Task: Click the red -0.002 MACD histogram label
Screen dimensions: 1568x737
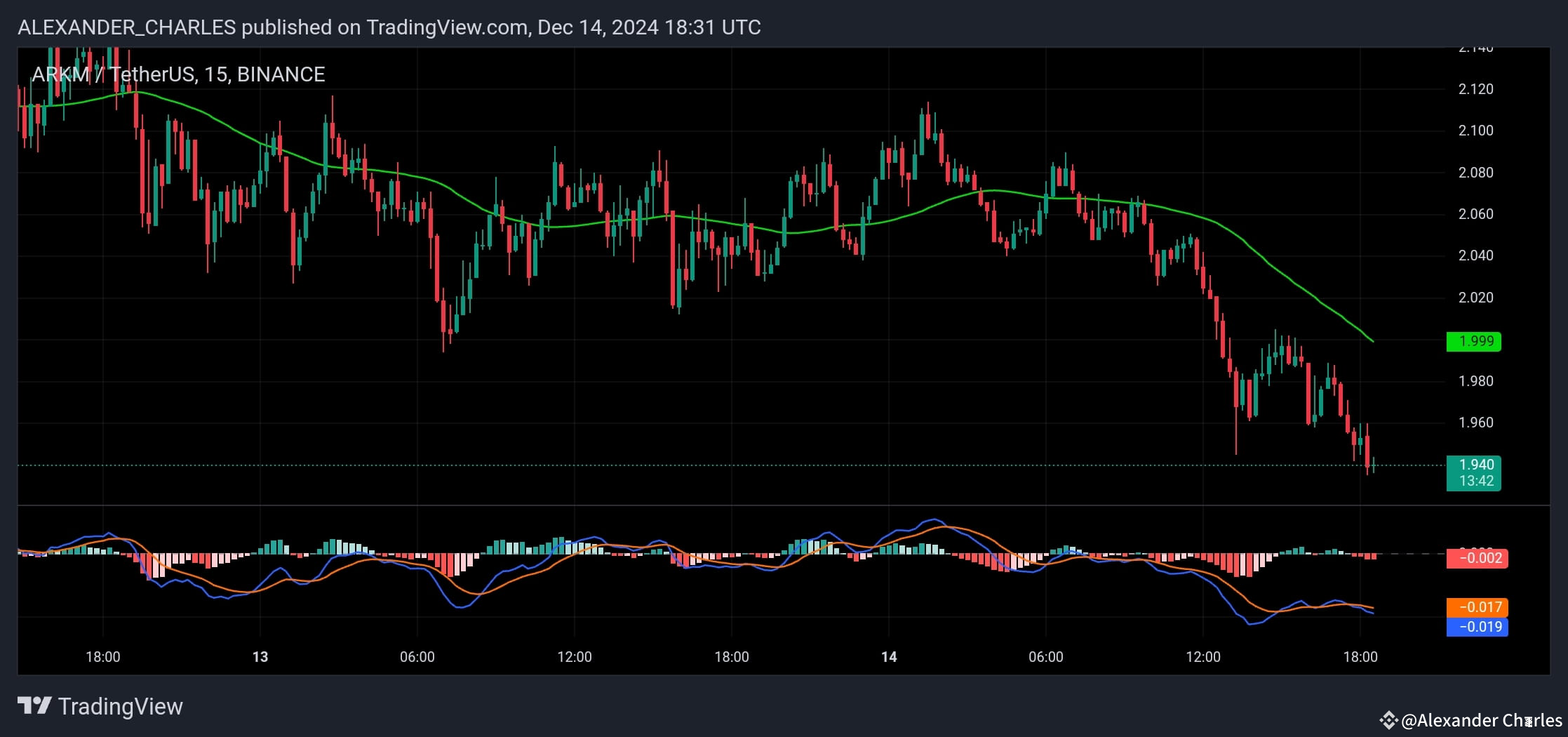Action: 1476,559
